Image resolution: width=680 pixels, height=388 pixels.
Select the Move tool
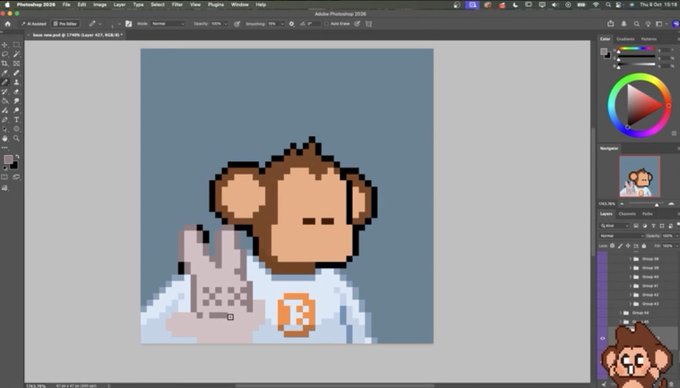5,45
